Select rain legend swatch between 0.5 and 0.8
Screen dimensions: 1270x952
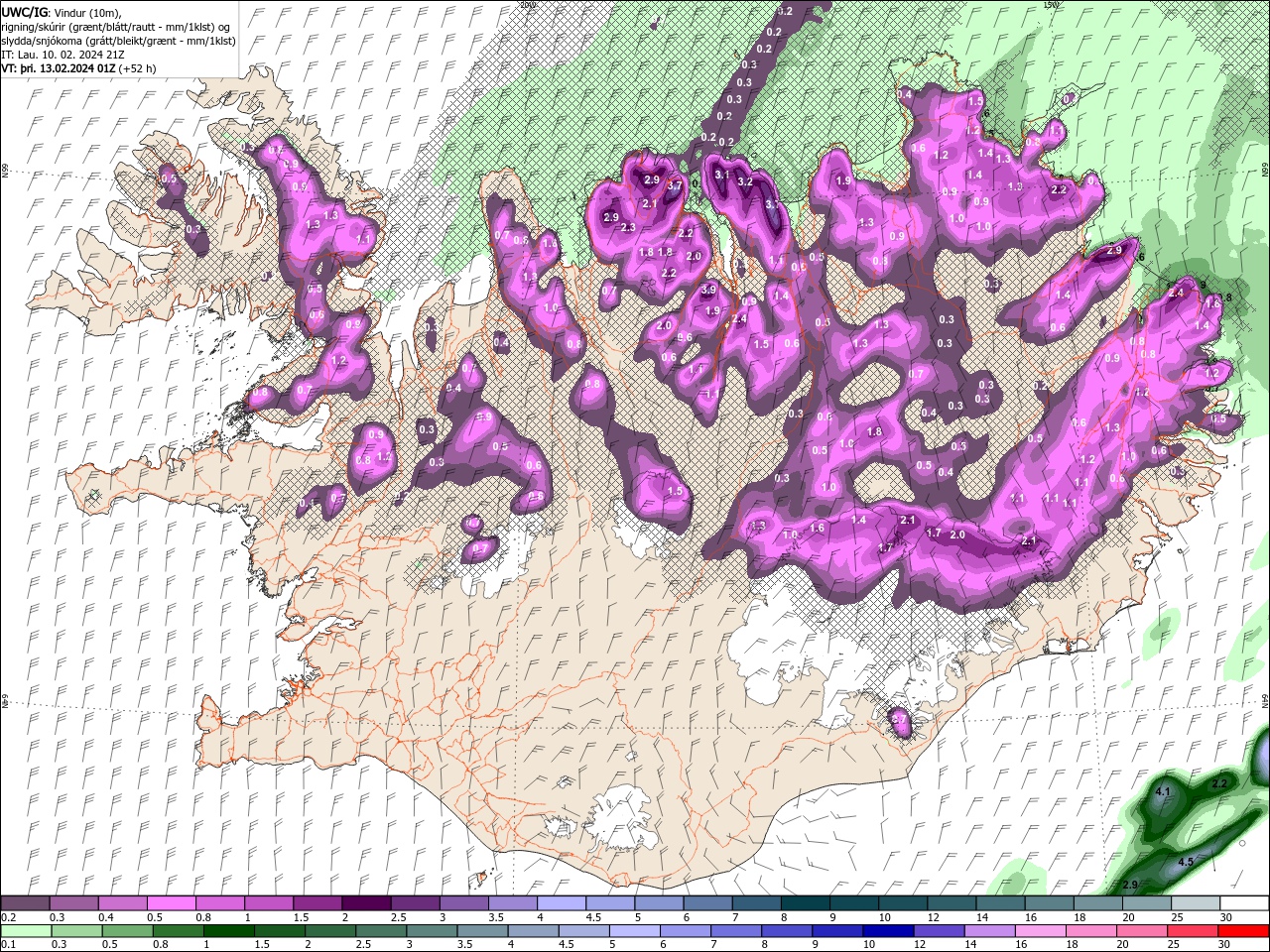pos(127,931)
